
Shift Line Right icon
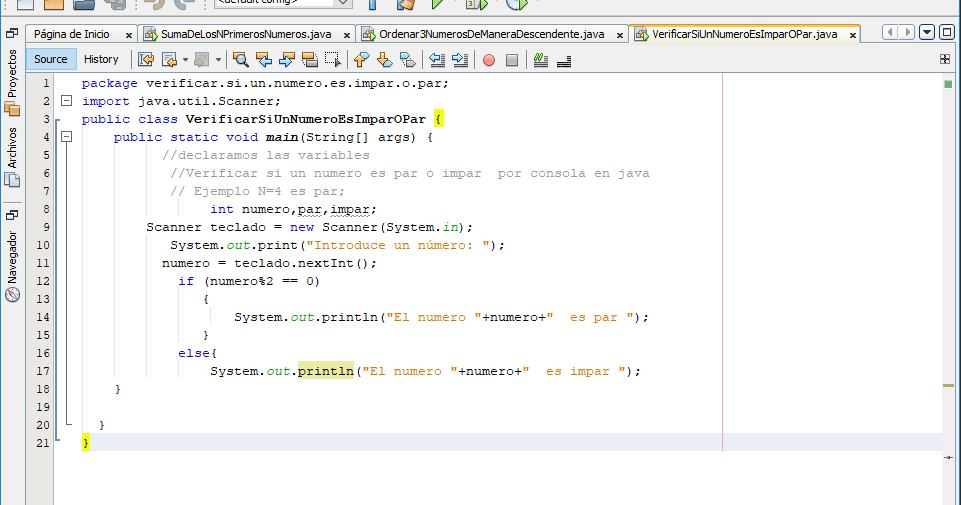click(460, 59)
